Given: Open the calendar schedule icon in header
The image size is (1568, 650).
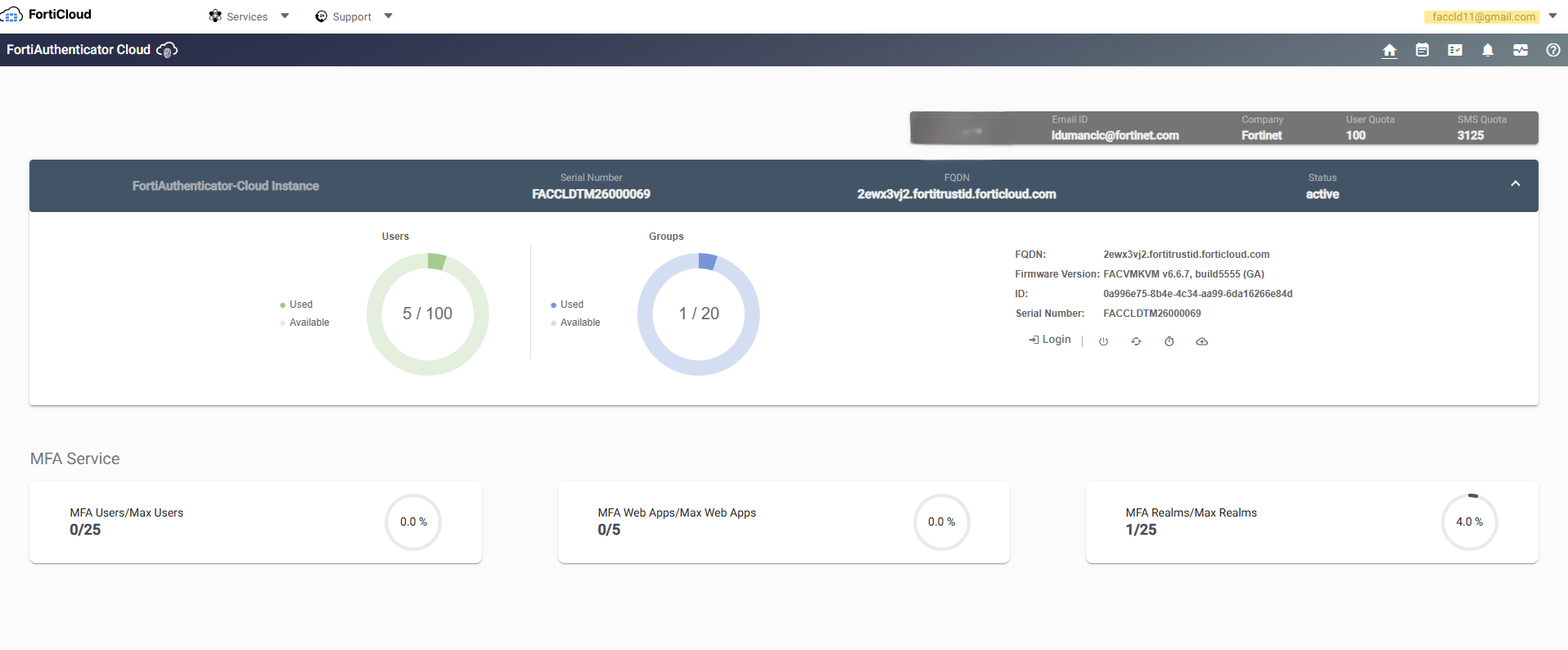Looking at the screenshot, I should 1422,50.
